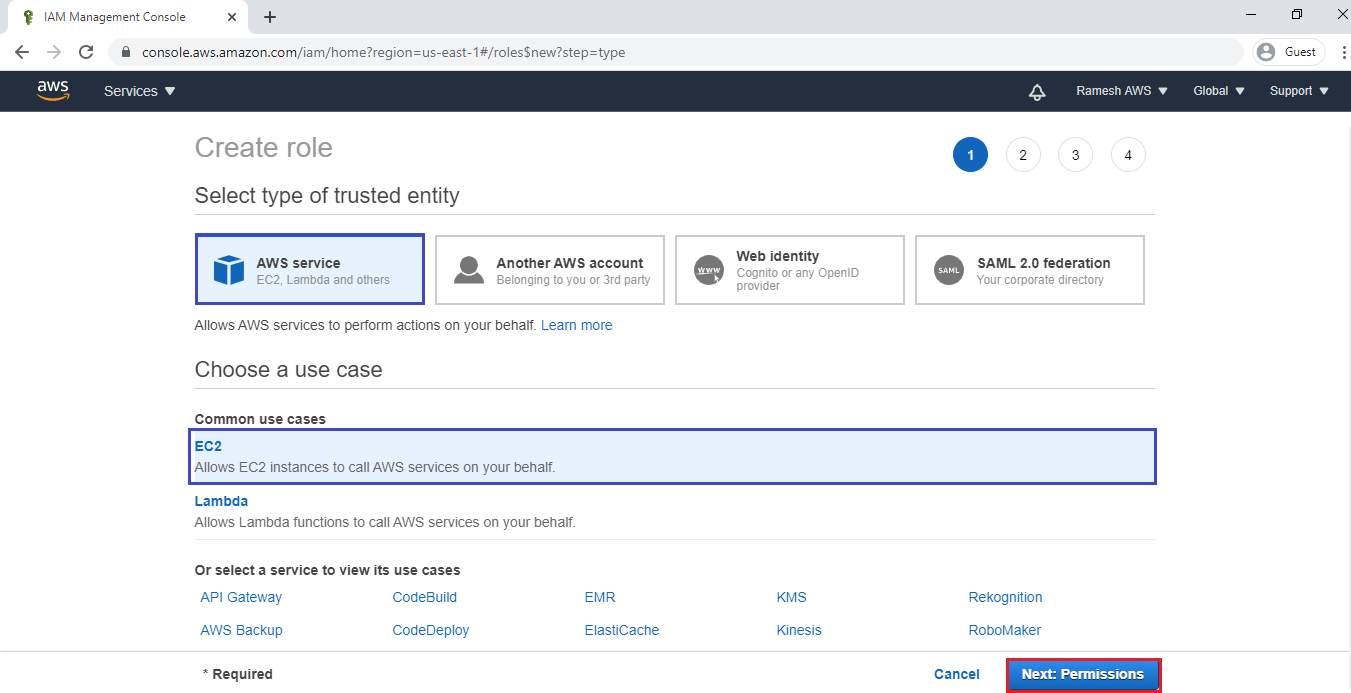Jump to step 4 indicator

[x=1128, y=155]
